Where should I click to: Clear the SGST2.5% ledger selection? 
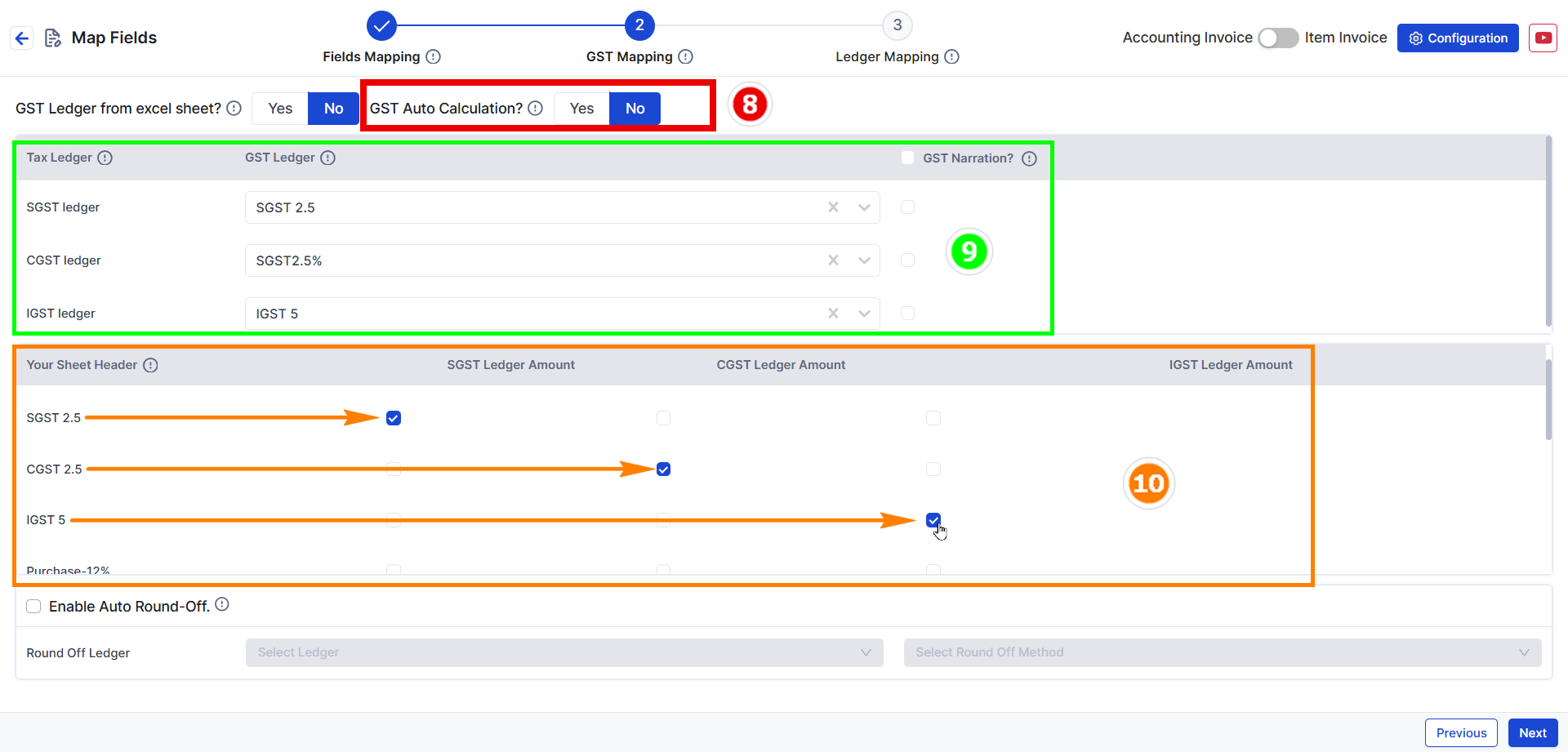click(x=833, y=260)
